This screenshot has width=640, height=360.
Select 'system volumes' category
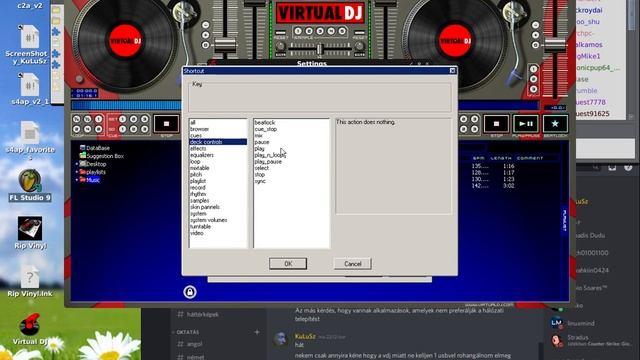(218, 220)
